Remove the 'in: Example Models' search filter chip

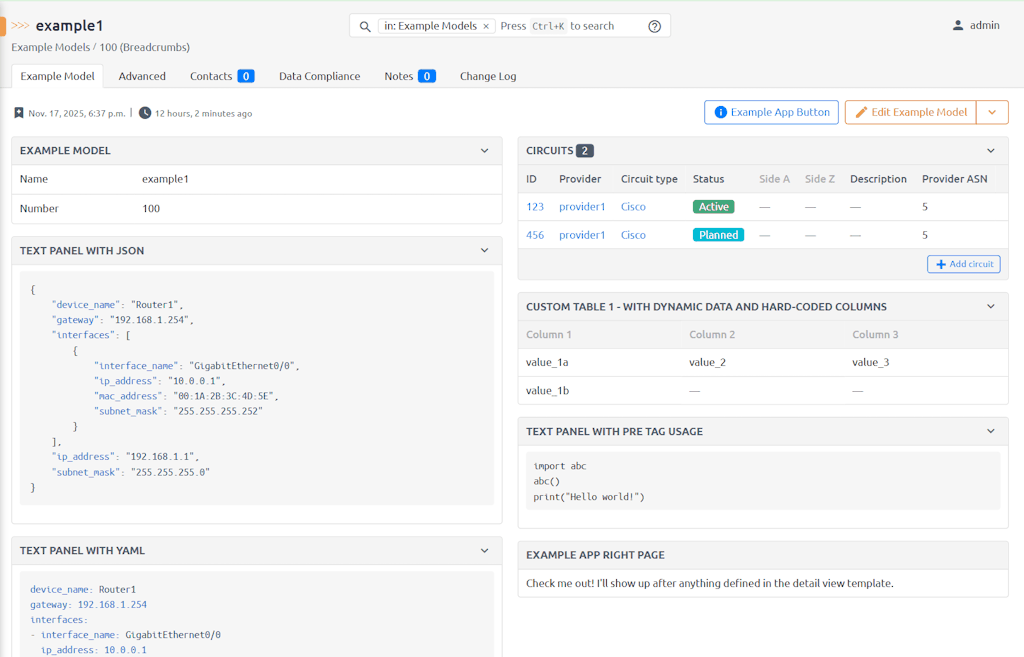click(x=487, y=25)
